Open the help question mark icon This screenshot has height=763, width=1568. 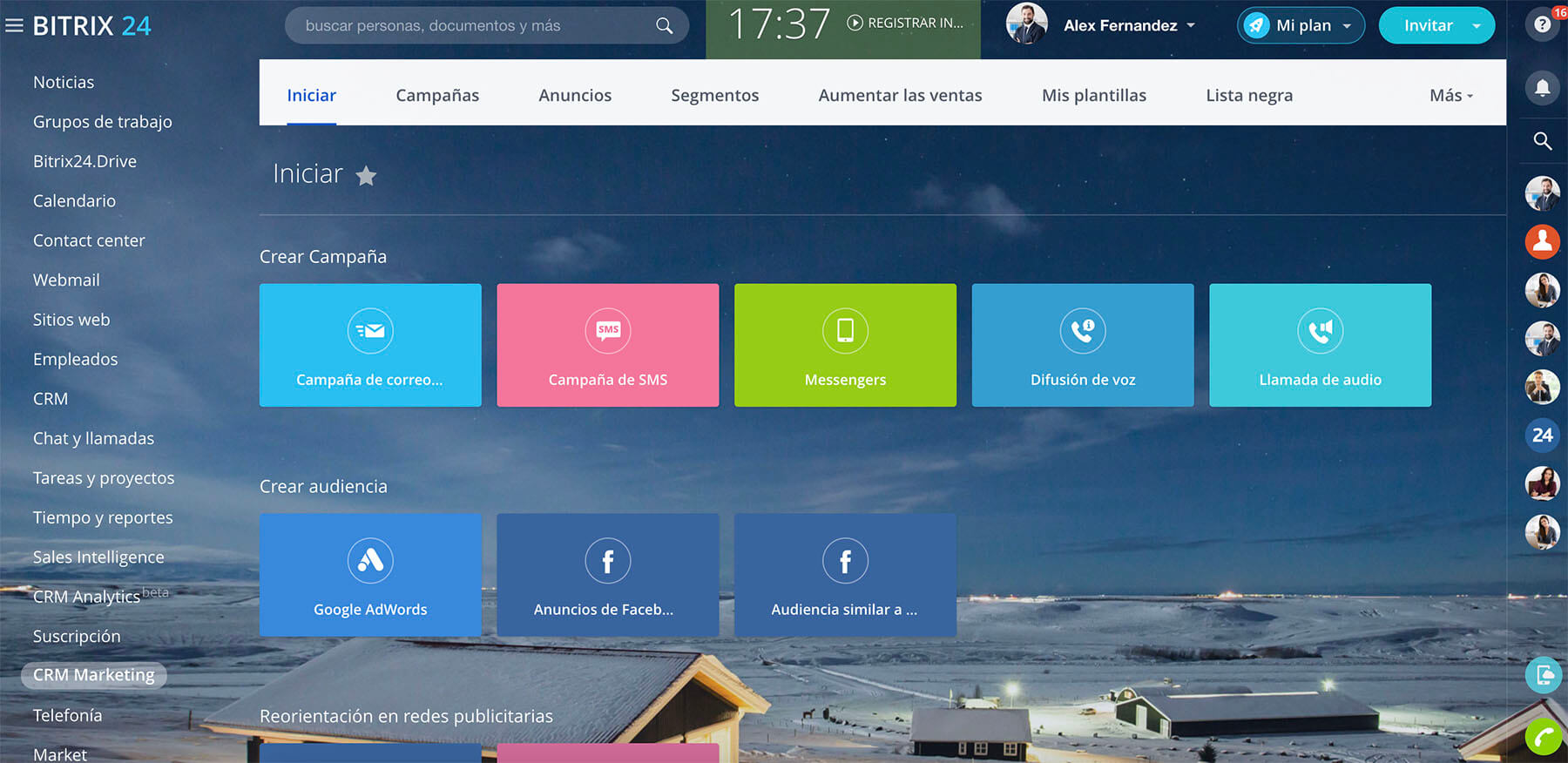(1542, 24)
